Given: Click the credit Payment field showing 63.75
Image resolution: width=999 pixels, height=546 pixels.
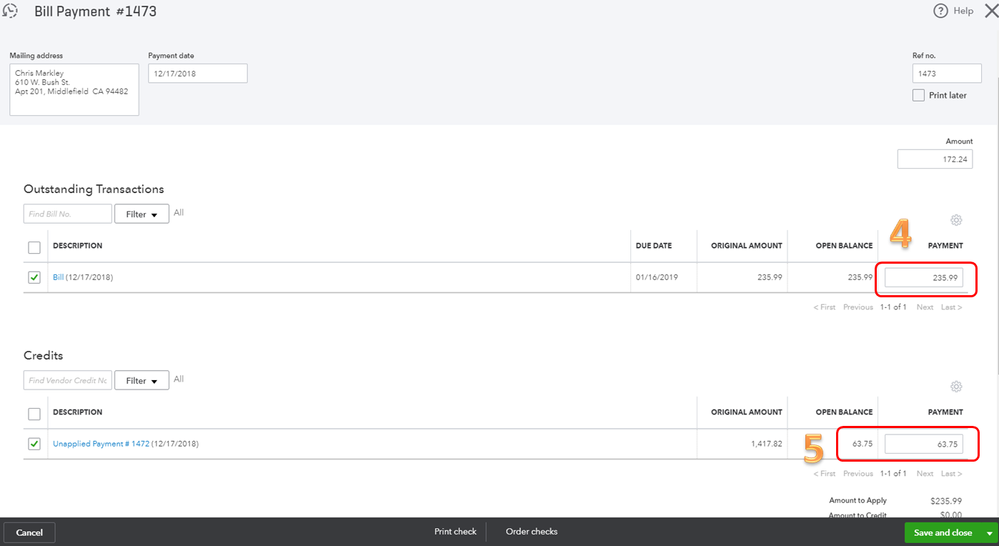Looking at the screenshot, I should click(923, 444).
